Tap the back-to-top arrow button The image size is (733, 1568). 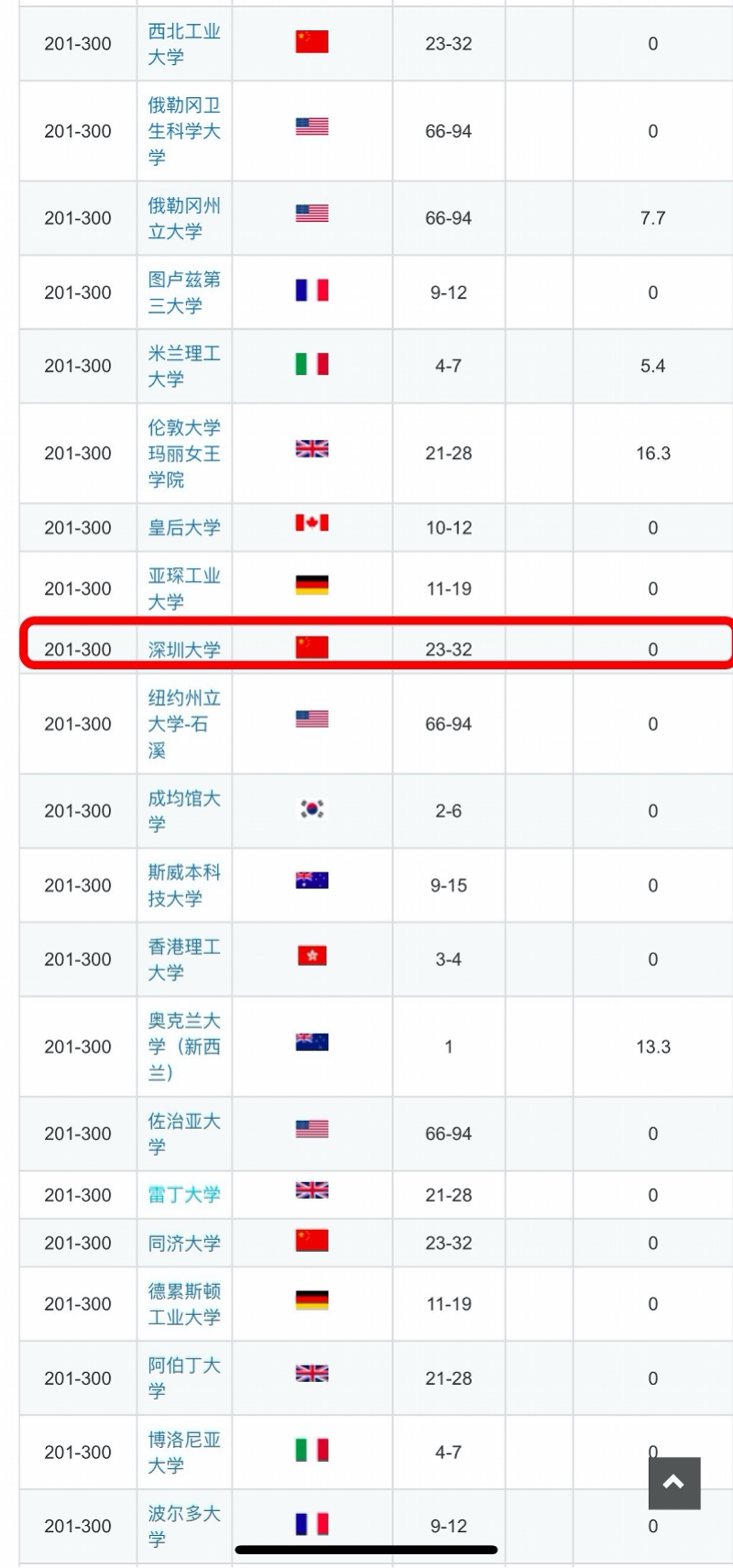point(674,1483)
